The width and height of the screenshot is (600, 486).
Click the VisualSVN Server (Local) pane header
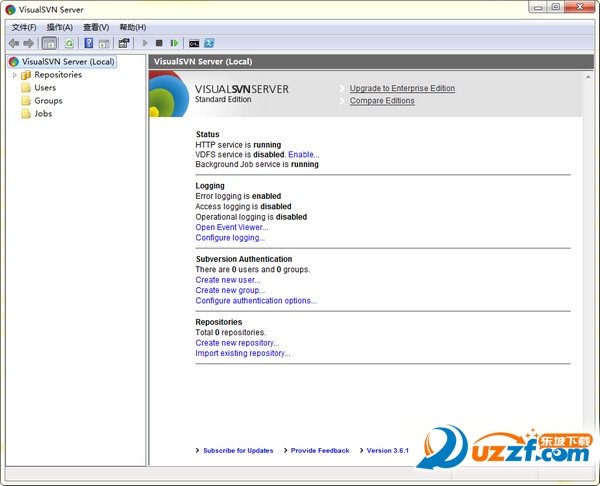[371, 62]
